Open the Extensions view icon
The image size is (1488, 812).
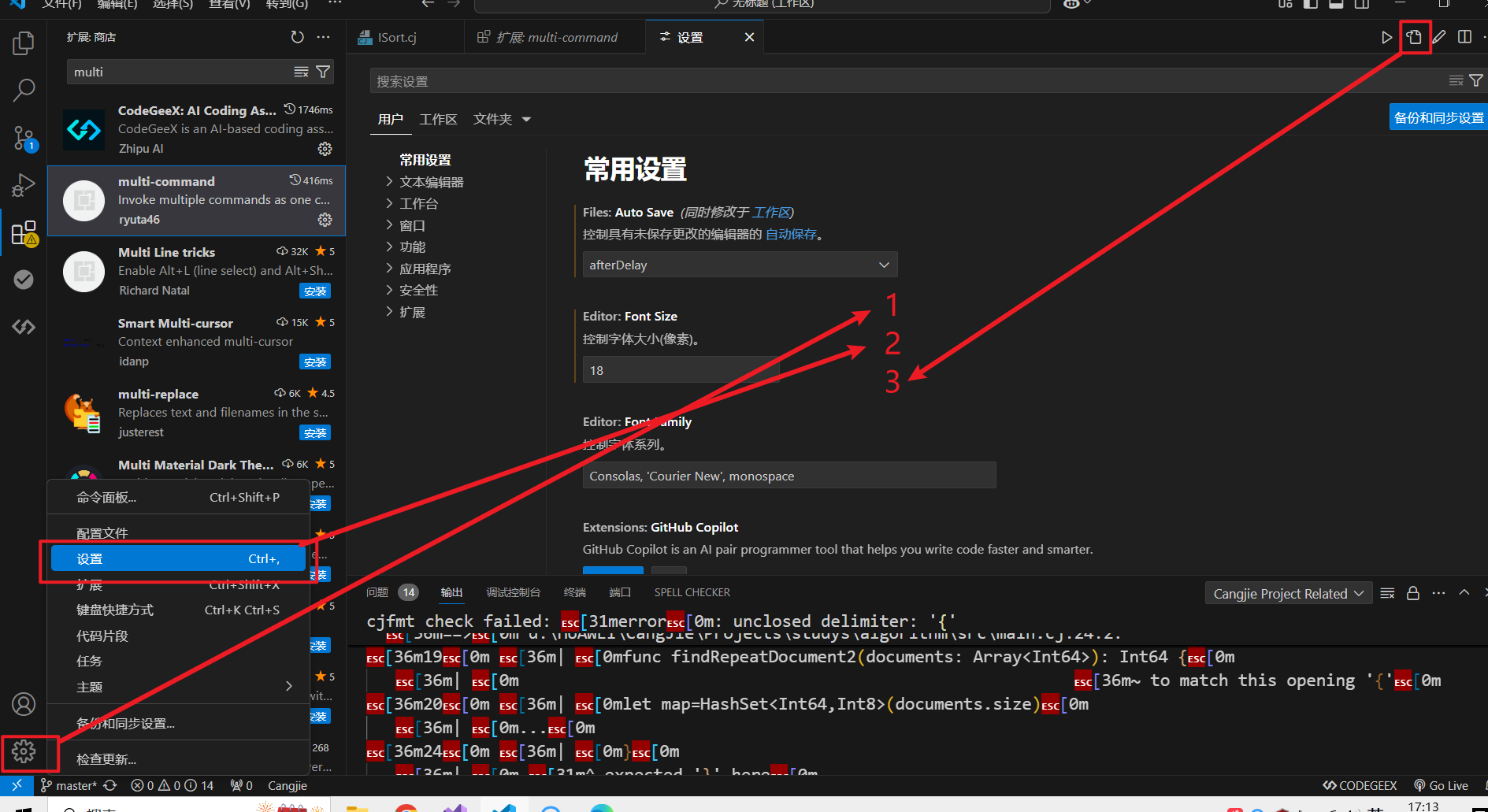24,233
